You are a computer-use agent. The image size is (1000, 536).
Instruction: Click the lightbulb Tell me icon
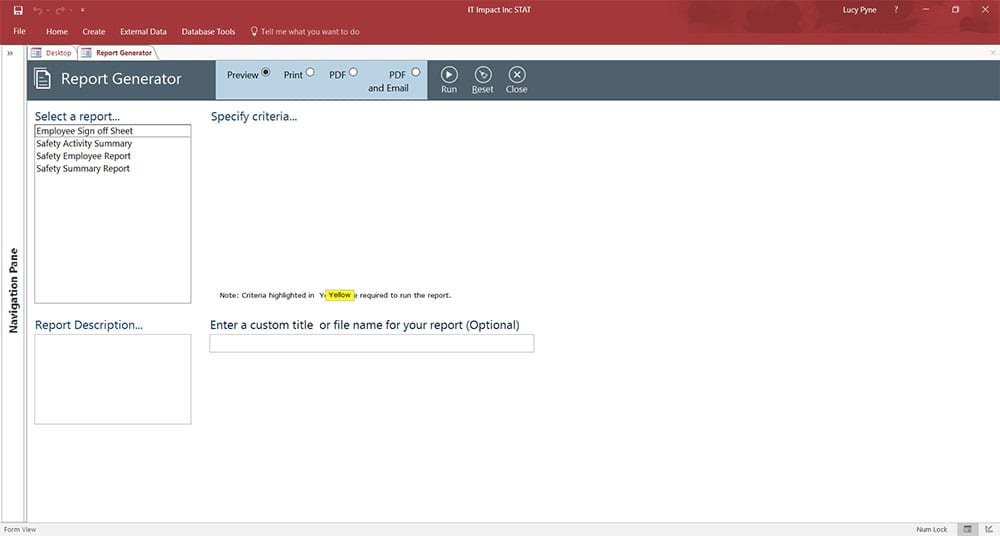[x=254, y=31]
